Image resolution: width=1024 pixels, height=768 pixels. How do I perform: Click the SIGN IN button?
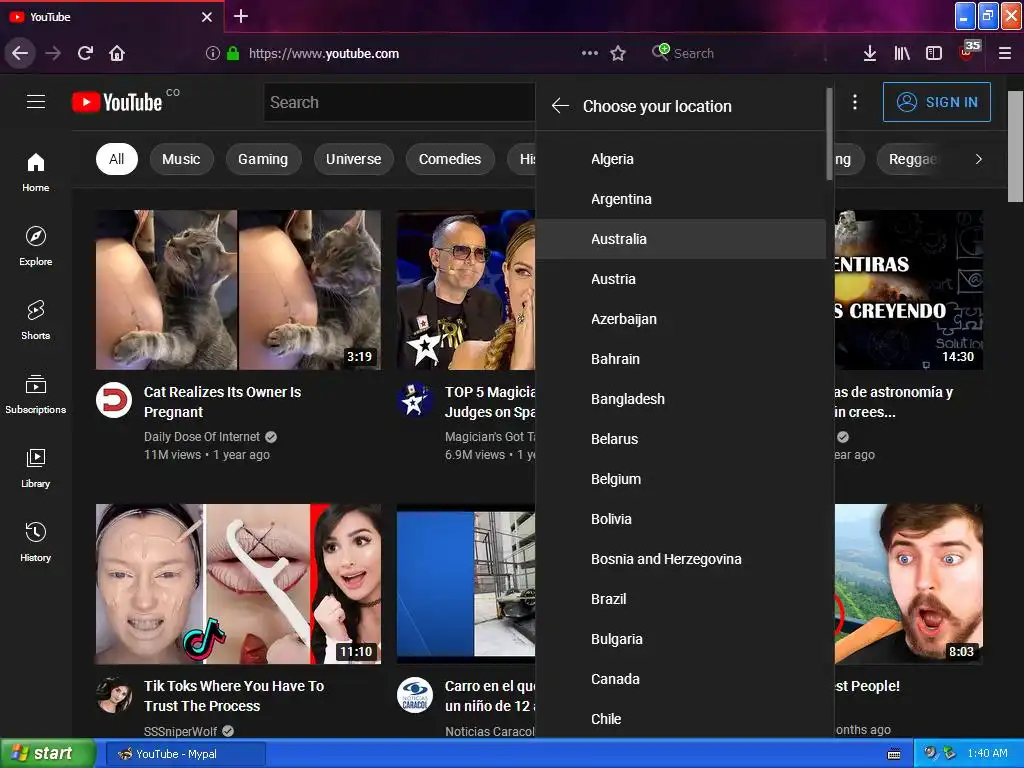[936, 102]
